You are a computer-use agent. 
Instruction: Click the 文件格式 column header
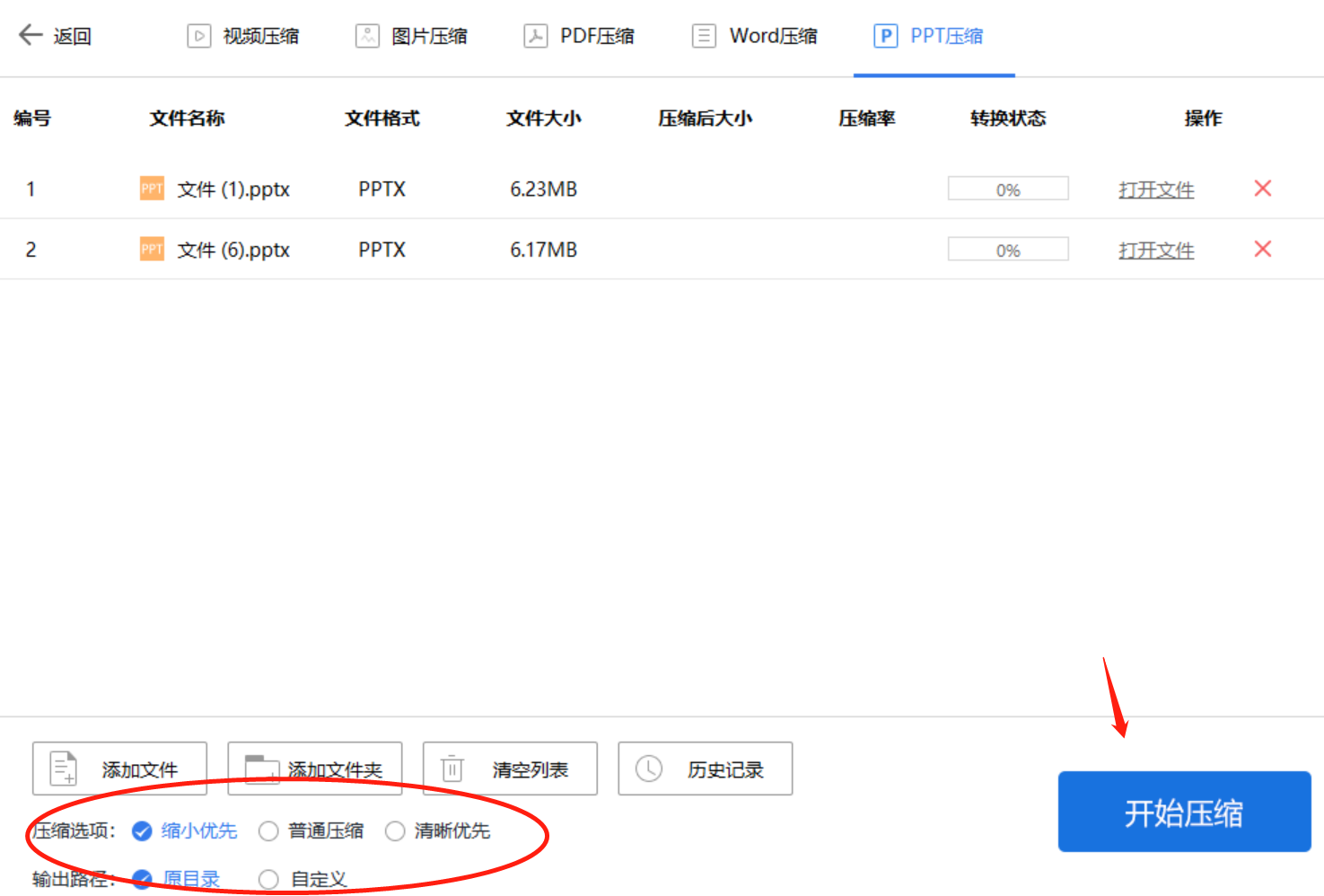pyautogui.click(x=382, y=119)
